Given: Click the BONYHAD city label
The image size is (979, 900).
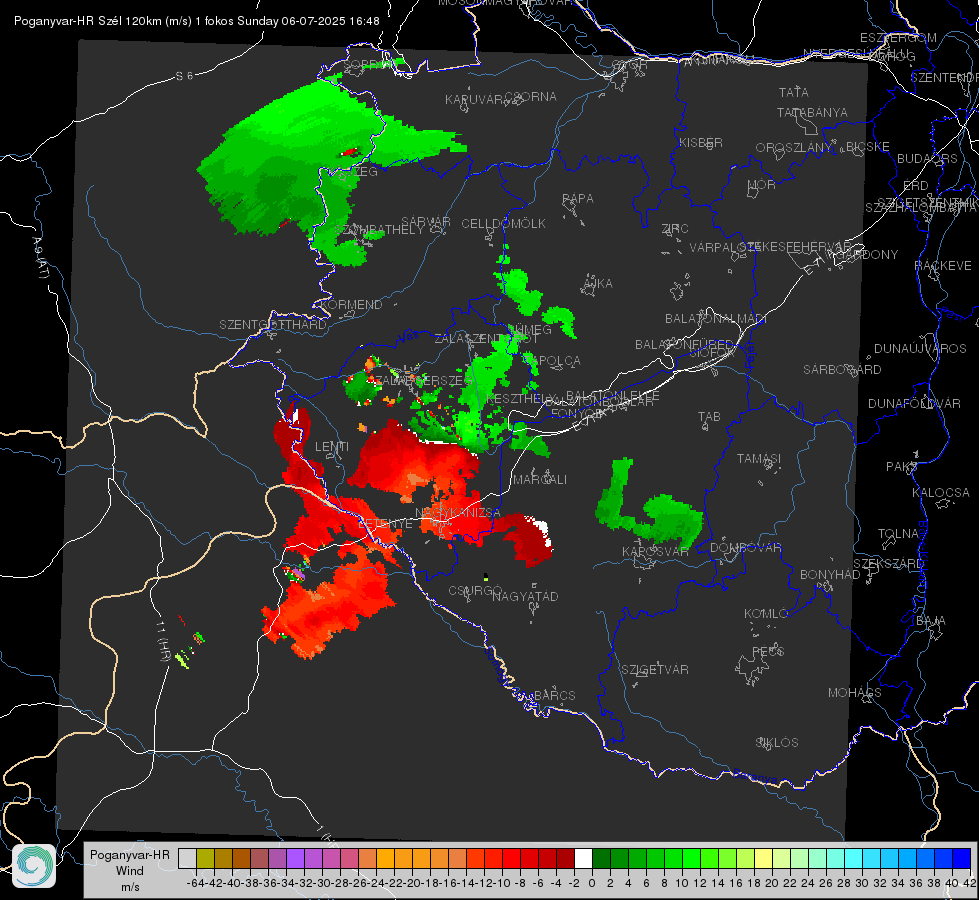Looking at the screenshot, I should [830, 574].
